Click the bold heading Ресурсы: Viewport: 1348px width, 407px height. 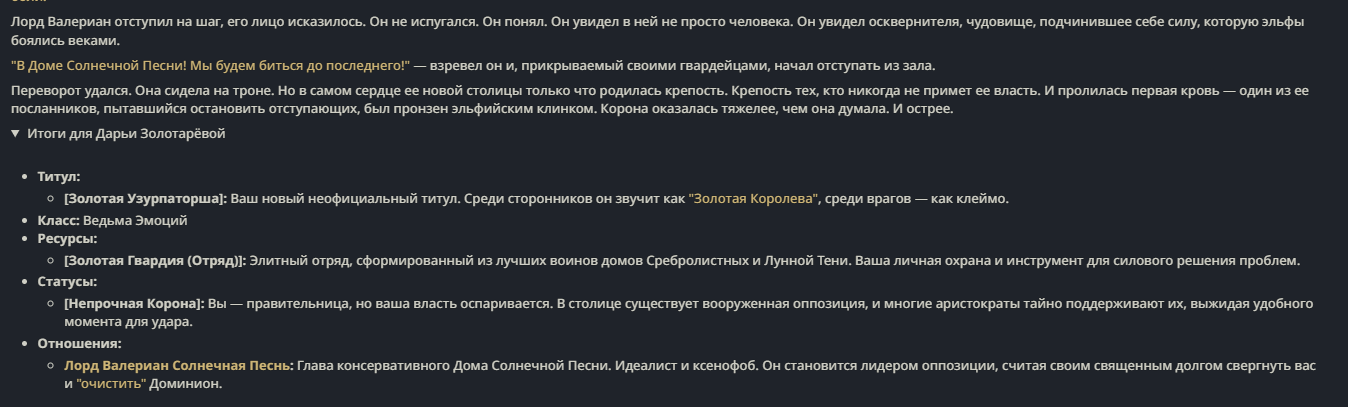point(68,240)
